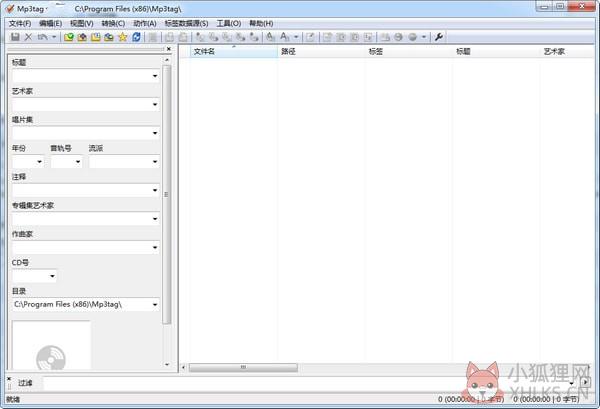Image resolution: width=600 pixels, height=409 pixels.
Task: Expand the 年份 field dropdown
Action: 39,162
